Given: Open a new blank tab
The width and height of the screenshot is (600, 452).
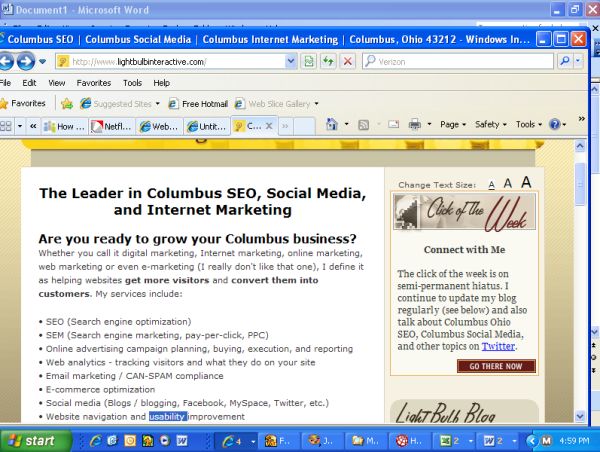Looking at the screenshot, I should click(x=305, y=126).
